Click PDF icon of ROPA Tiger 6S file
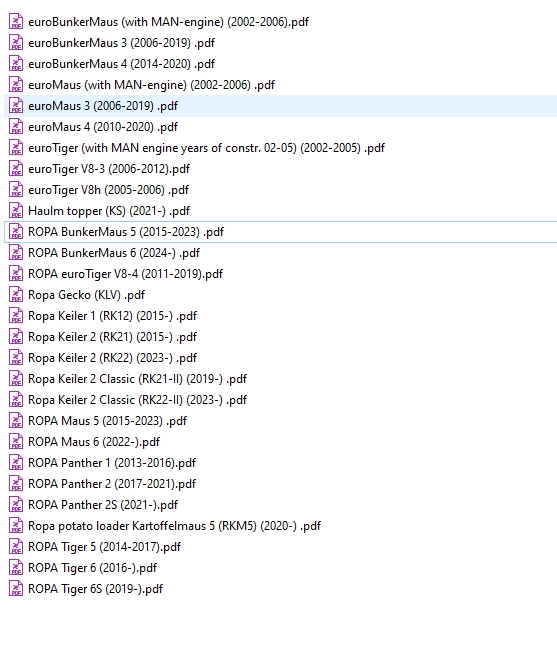557x655 pixels. 16,589
